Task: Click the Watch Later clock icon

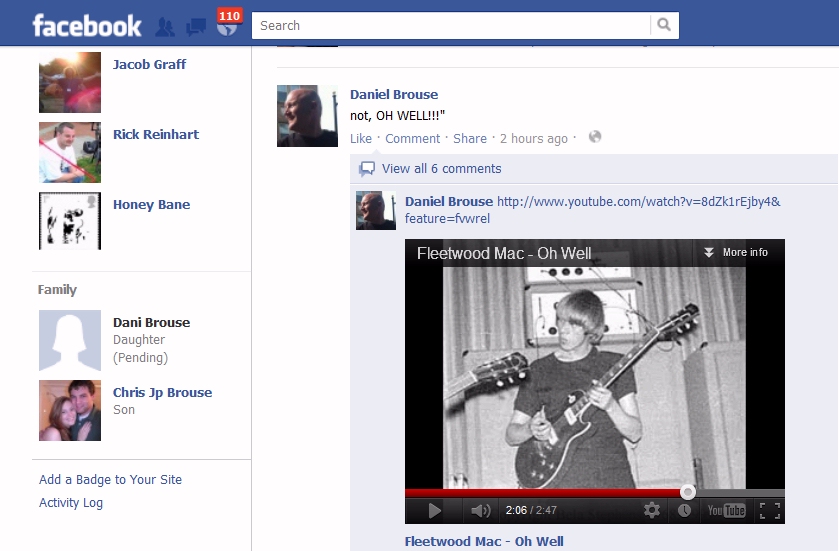Action: [x=684, y=510]
